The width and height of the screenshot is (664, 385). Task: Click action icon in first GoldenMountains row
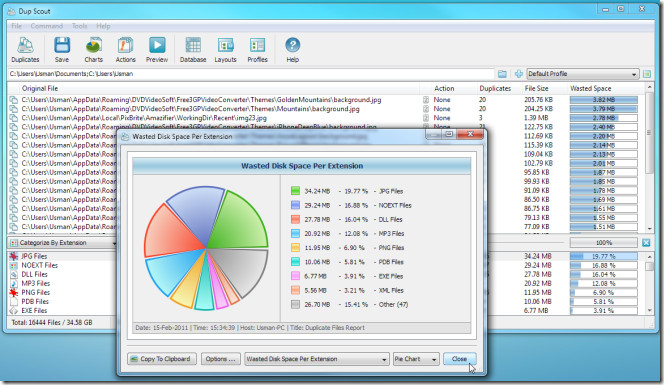point(426,100)
